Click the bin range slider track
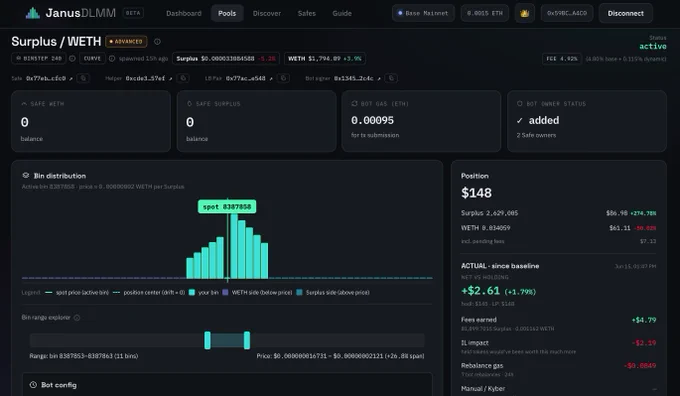 pos(227,340)
